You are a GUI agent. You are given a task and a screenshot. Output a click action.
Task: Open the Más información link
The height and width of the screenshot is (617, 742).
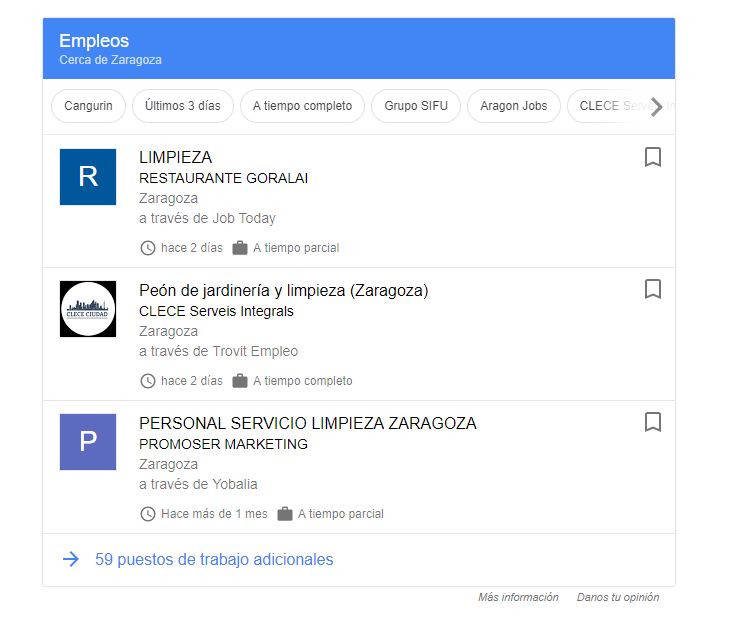[518, 597]
